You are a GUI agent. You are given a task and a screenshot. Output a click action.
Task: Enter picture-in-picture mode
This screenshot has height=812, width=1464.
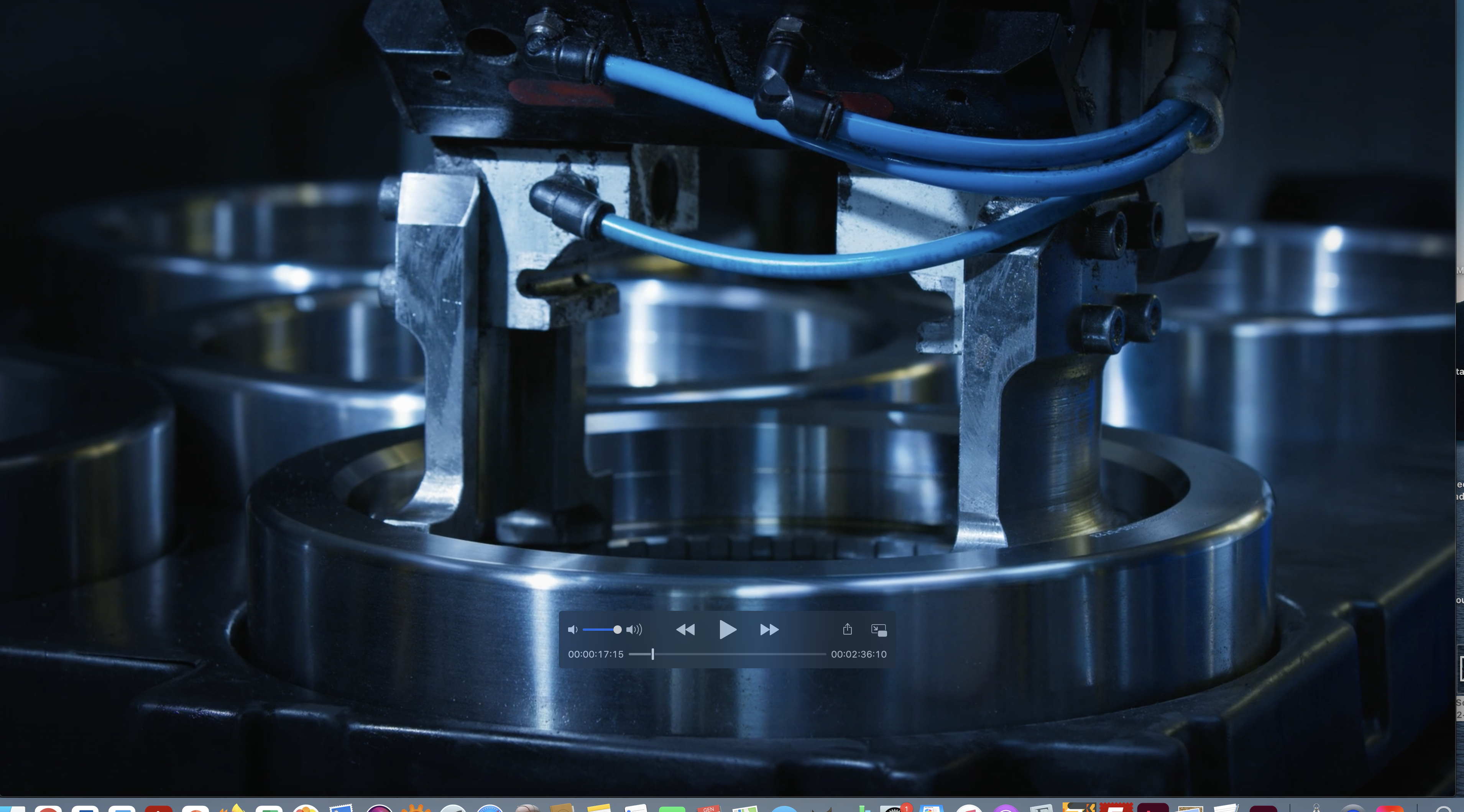pos(879,630)
